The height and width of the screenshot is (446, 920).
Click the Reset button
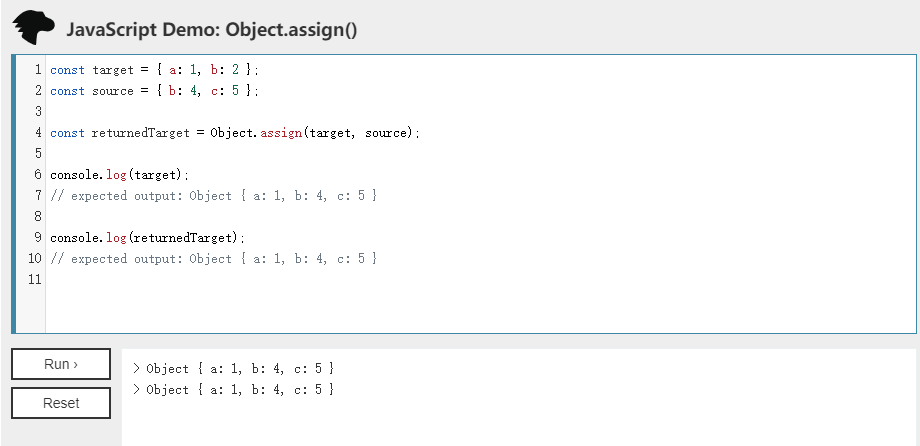[61, 403]
